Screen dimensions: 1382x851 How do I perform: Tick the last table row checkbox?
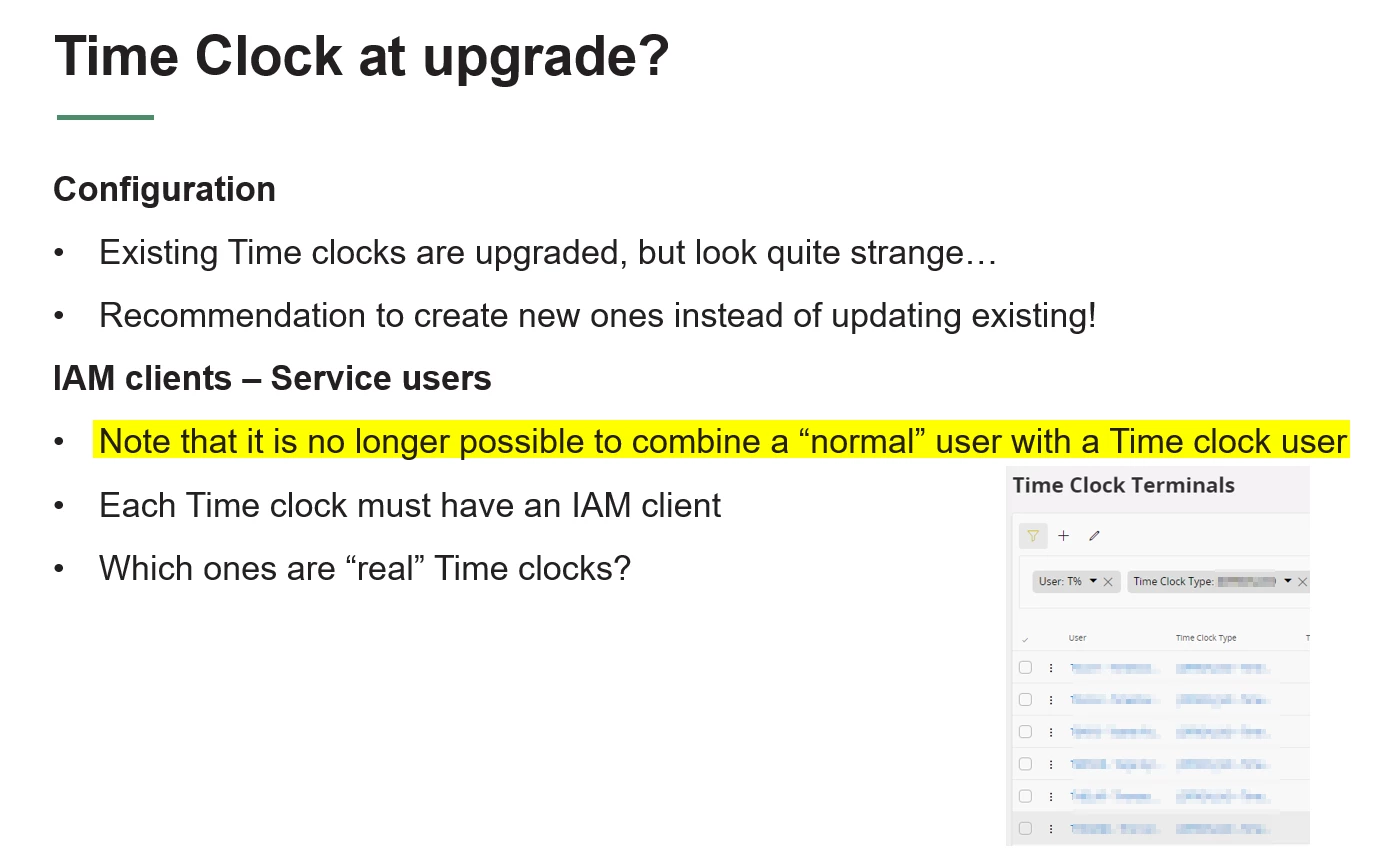tap(1025, 828)
